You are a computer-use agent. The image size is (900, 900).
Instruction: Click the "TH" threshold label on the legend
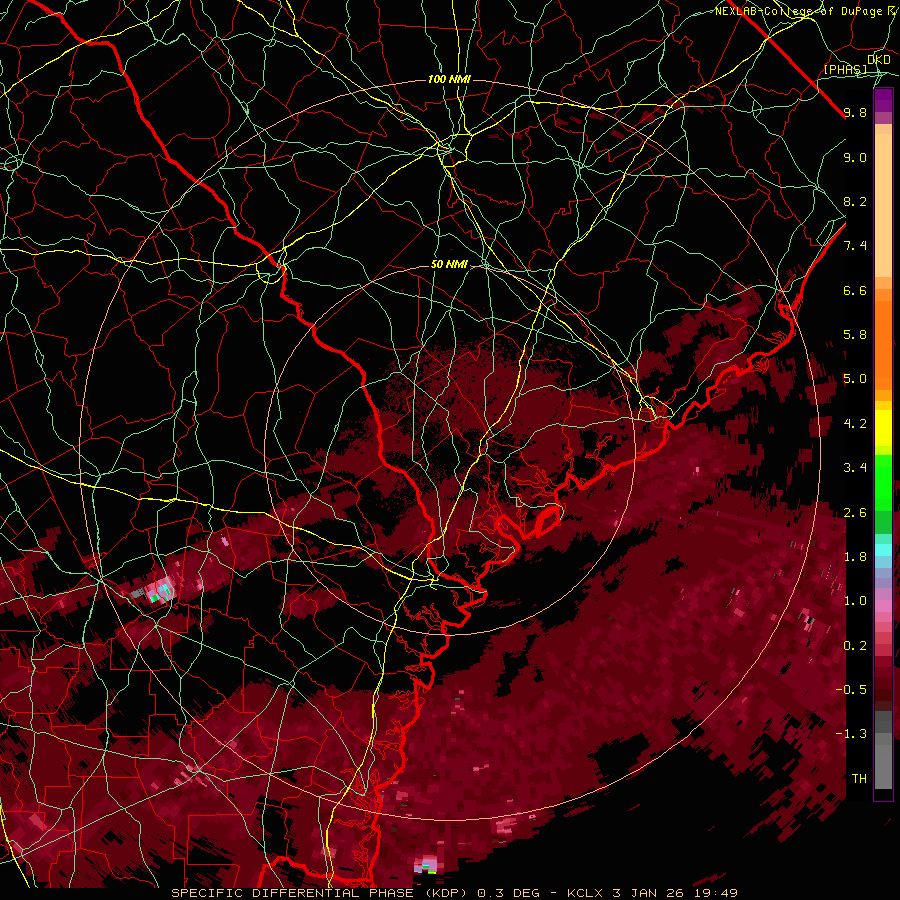[859, 779]
